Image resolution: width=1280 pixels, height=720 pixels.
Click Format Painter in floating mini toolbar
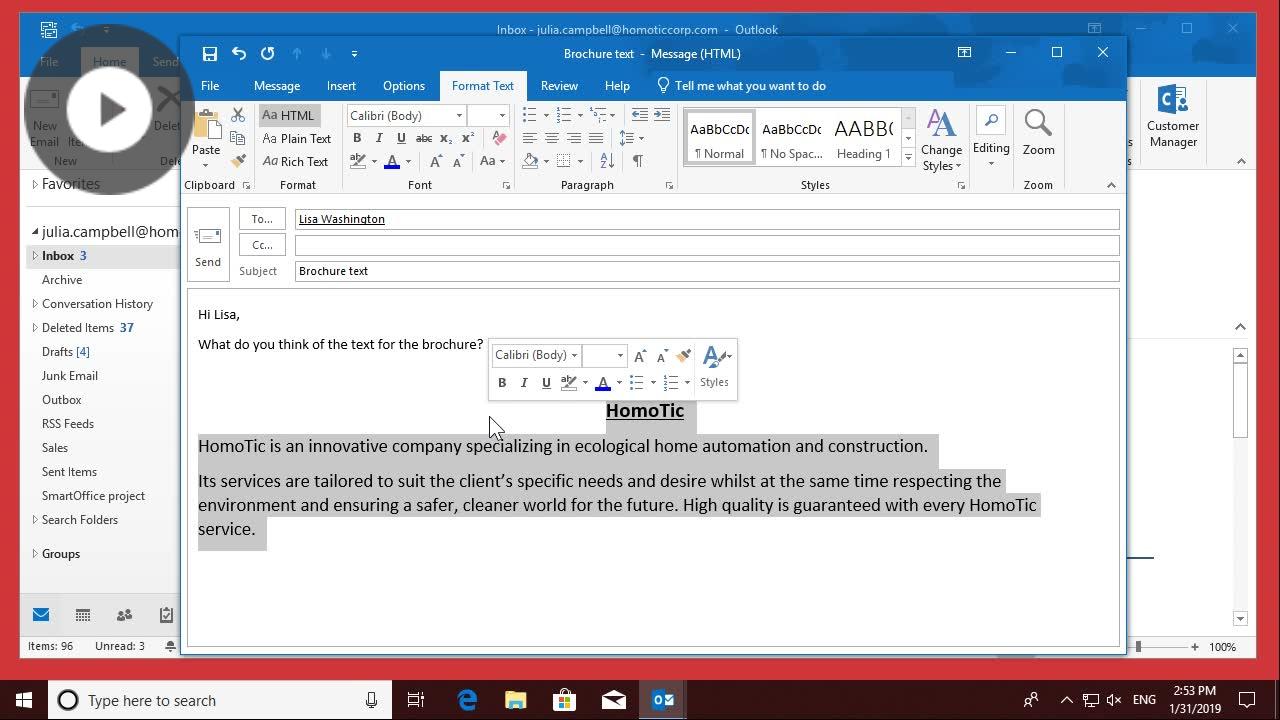[684, 356]
